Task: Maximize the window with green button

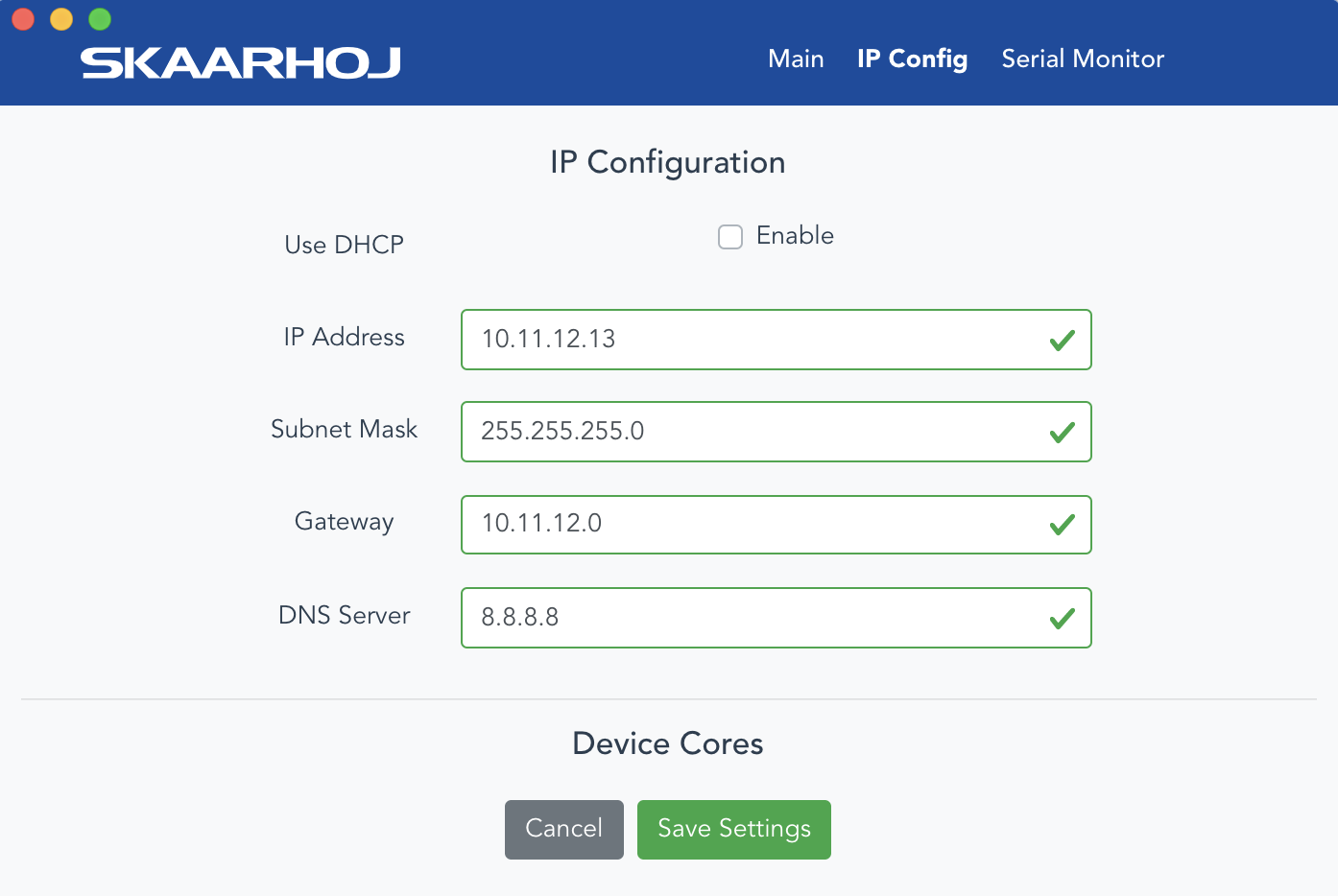Action: [x=100, y=19]
